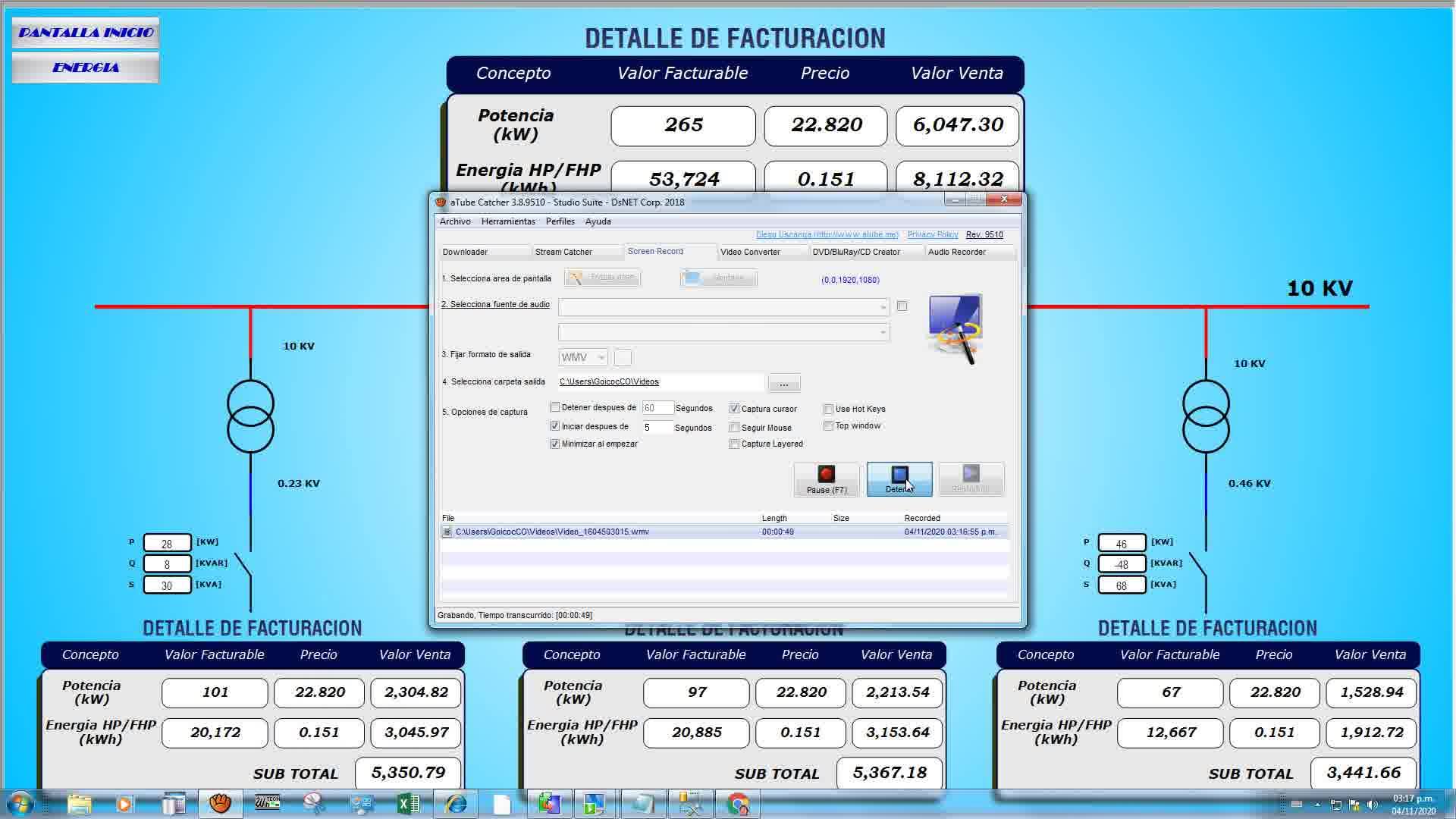
Task: Click the aTube Catcher title bar icon
Action: (x=441, y=202)
